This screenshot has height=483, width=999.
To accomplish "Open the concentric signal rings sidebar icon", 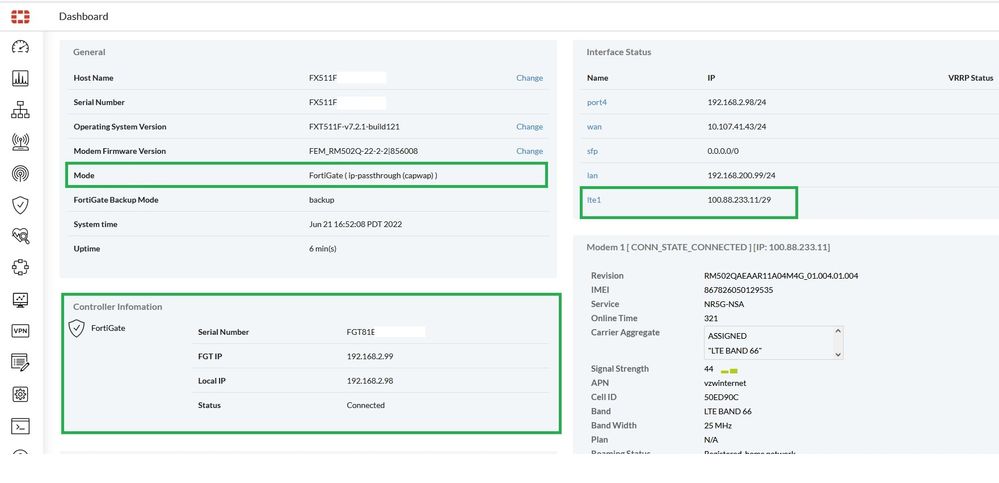I will point(20,173).
